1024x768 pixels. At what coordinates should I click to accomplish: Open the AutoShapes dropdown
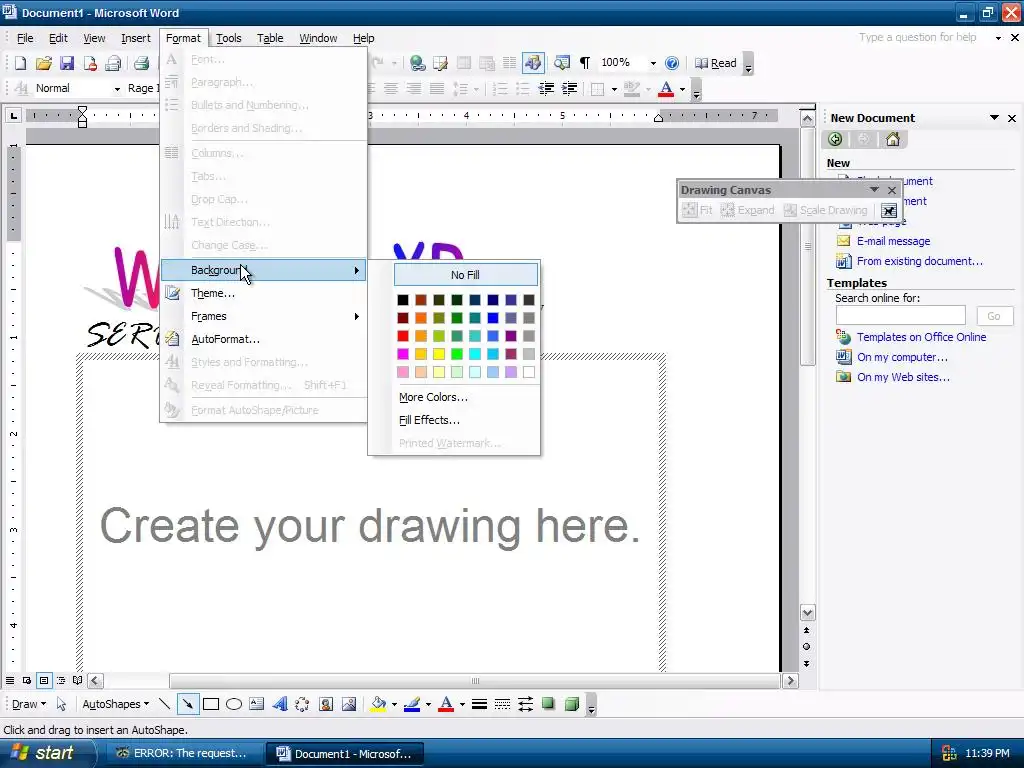coord(115,704)
